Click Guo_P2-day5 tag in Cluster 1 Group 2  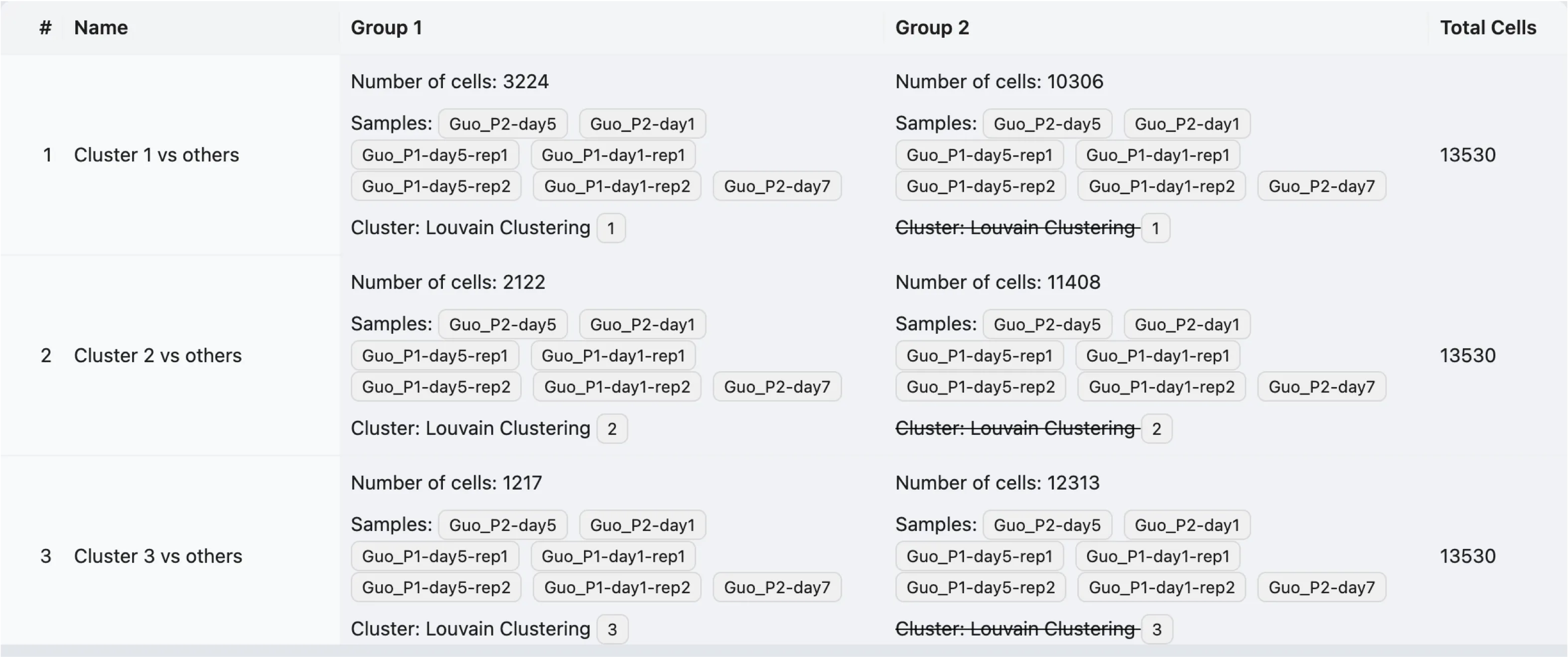point(1047,124)
